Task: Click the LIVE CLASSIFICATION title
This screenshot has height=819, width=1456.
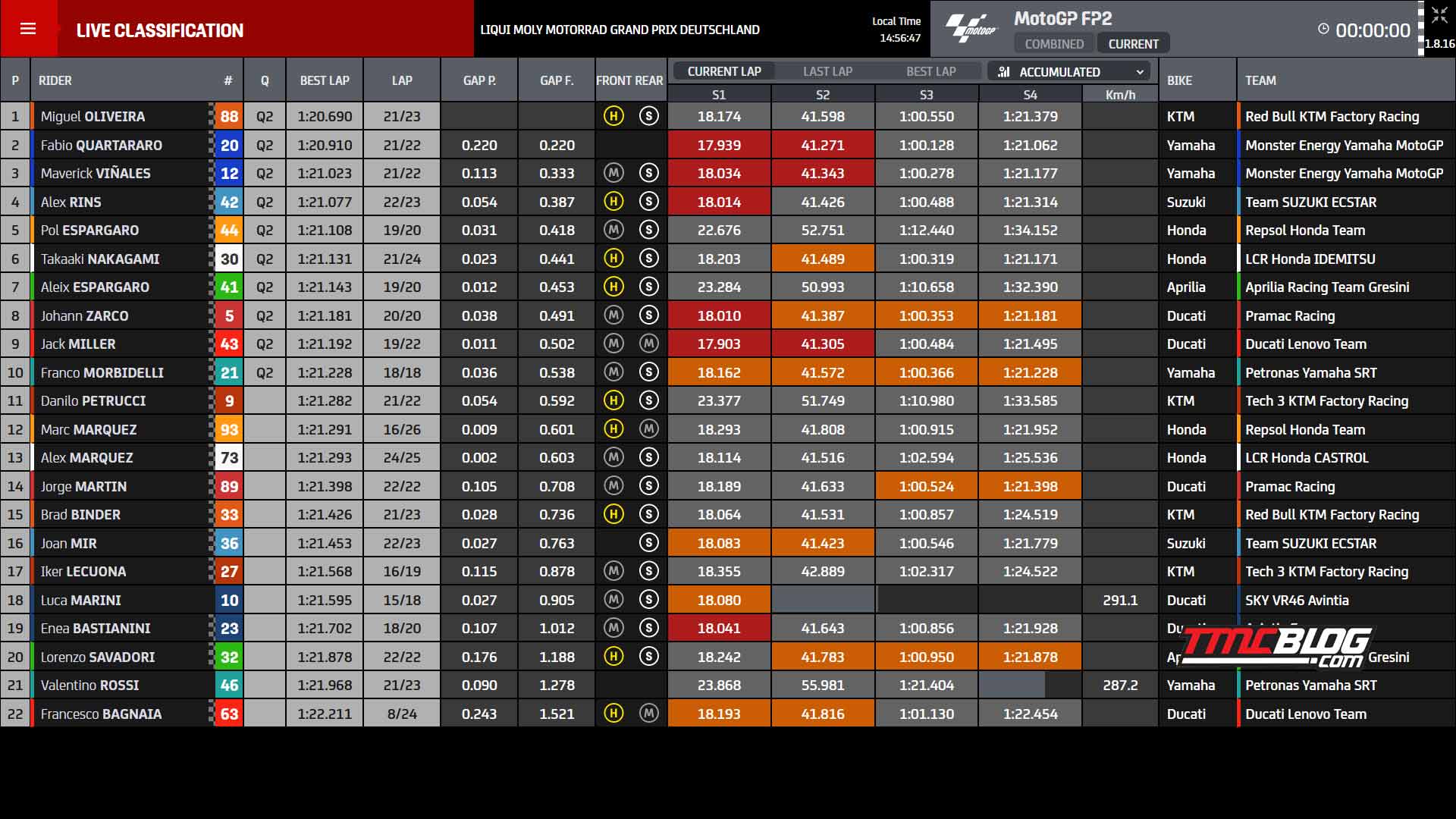Action: coord(160,30)
